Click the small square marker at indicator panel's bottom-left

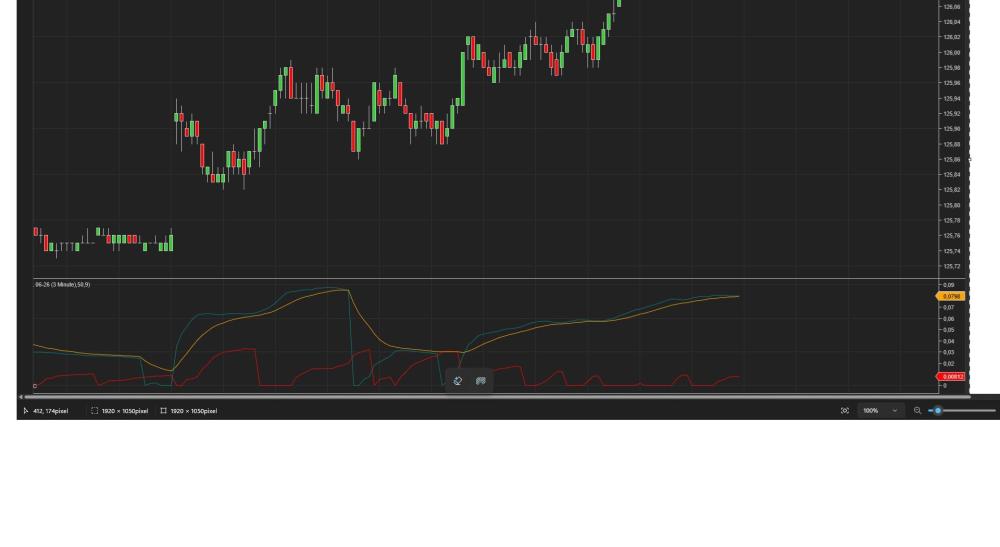coord(35,386)
